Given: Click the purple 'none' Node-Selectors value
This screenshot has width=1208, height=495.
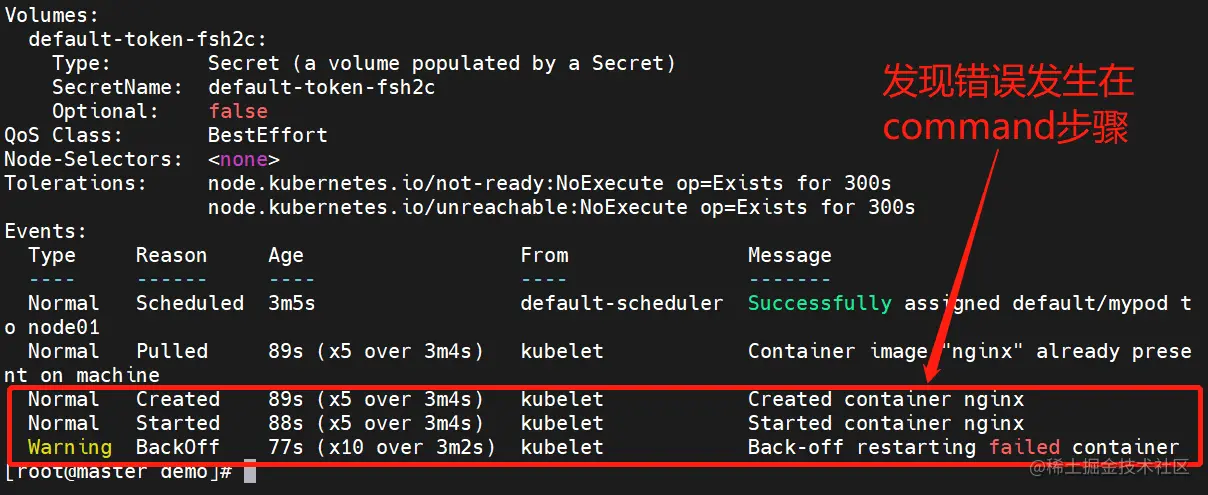Looking at the screenshot, I should coord(244,159).
